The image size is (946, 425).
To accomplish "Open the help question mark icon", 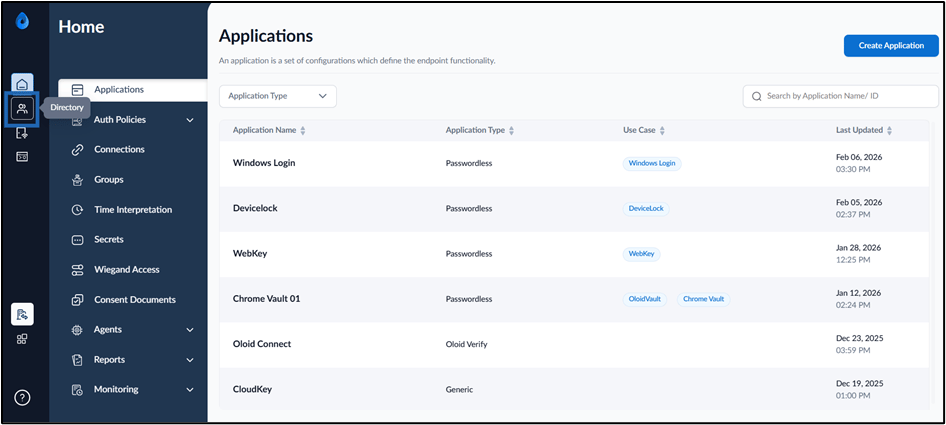I will [x=22, y=397].
